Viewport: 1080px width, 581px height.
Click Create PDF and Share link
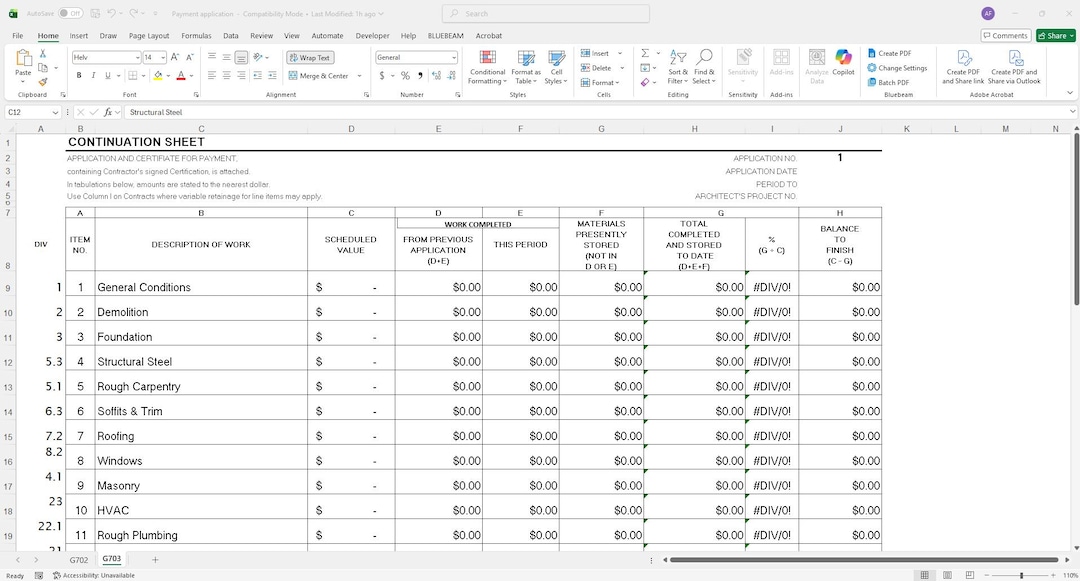click(x=963, y=67)
